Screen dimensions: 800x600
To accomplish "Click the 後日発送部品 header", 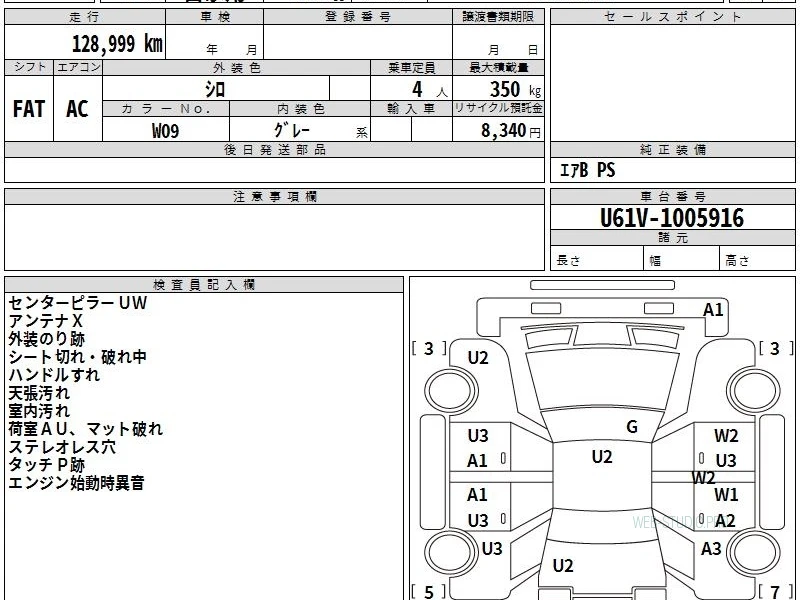I will (x=274, y=149).
